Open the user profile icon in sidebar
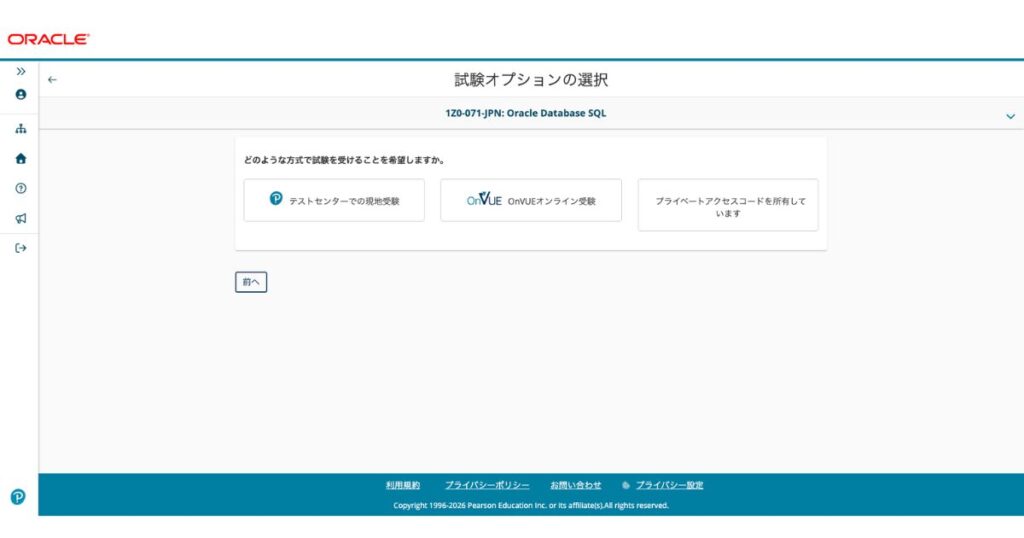This screenshot has width=1024, height=538. pyautogui.click(x=21, y=95)
